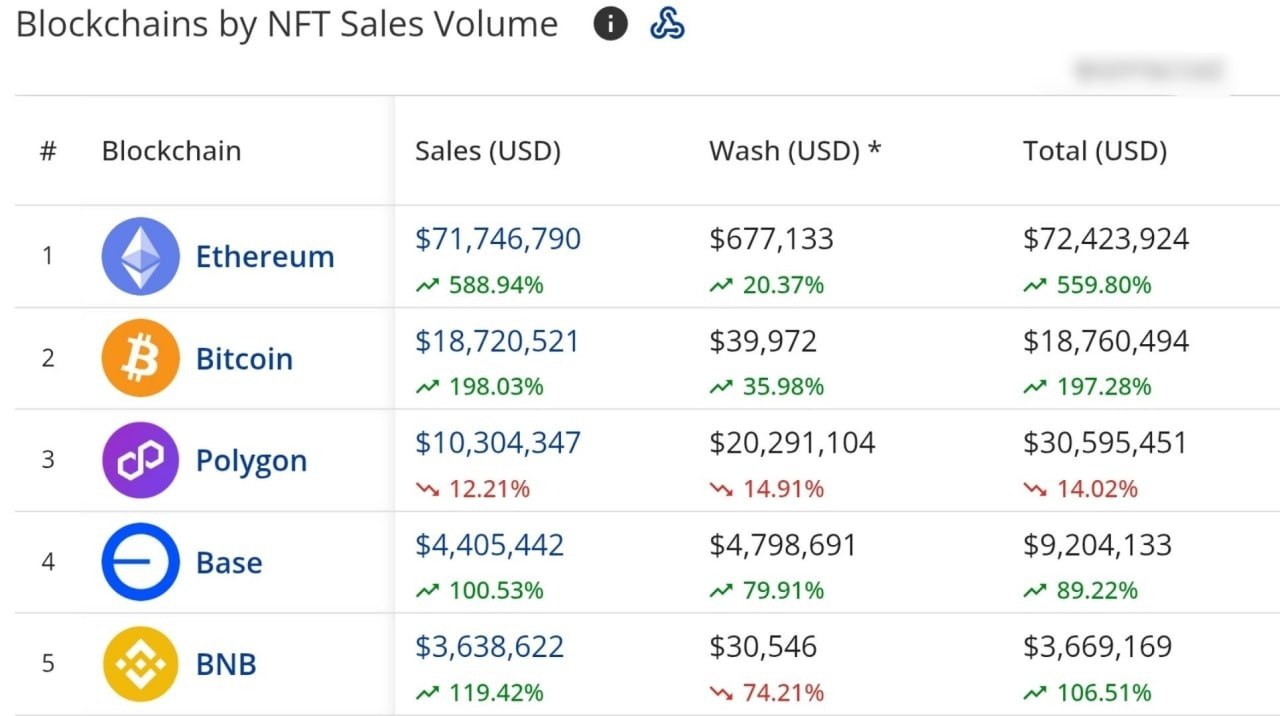Viewport: 1280px width, 716px height.
Task: Click the info icon beside the title
Action: coord(610,23)
